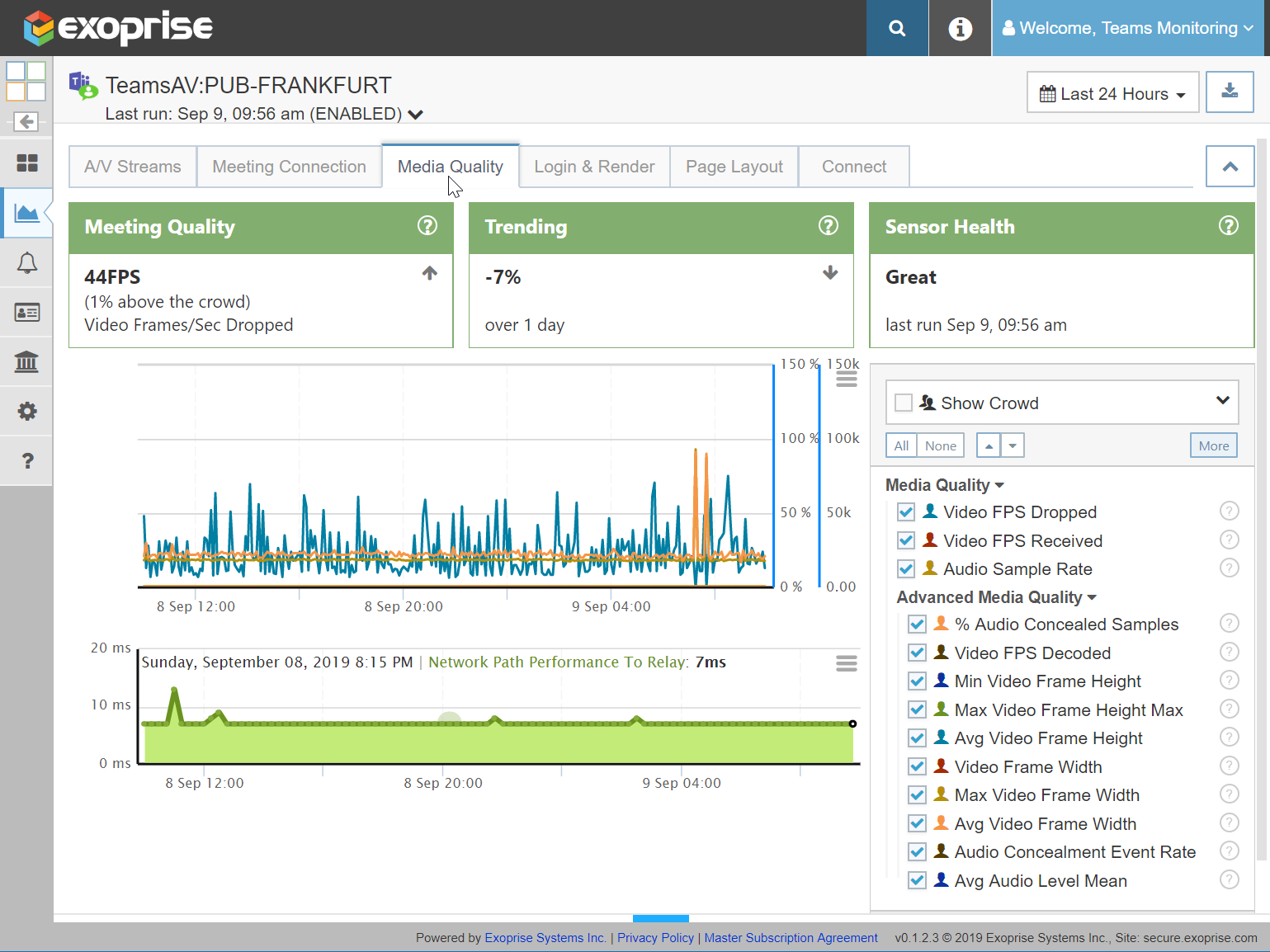Select the area chart icon in sidebar

26,213
